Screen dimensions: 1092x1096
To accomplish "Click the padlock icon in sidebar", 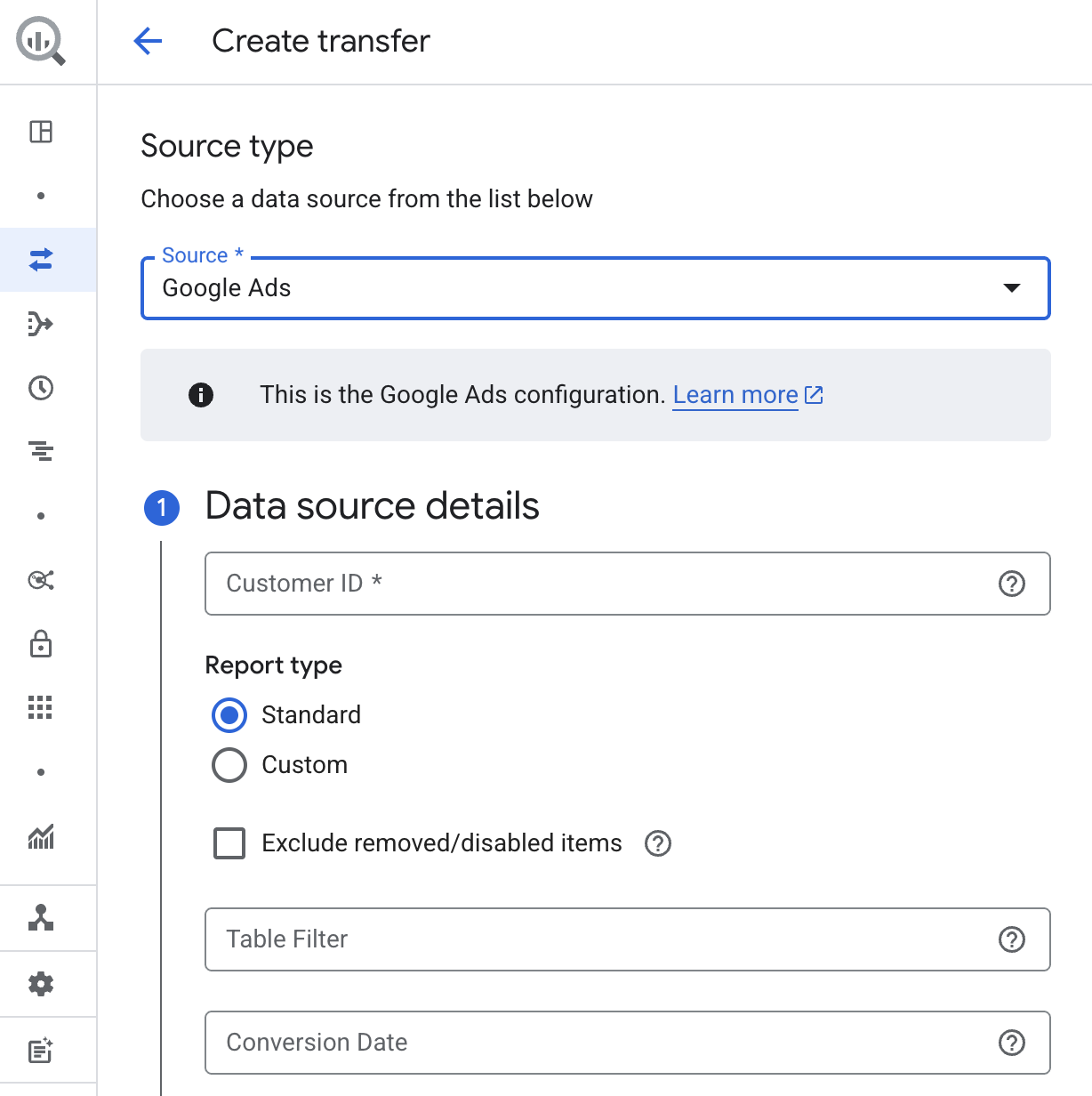I will pos(41,644).
